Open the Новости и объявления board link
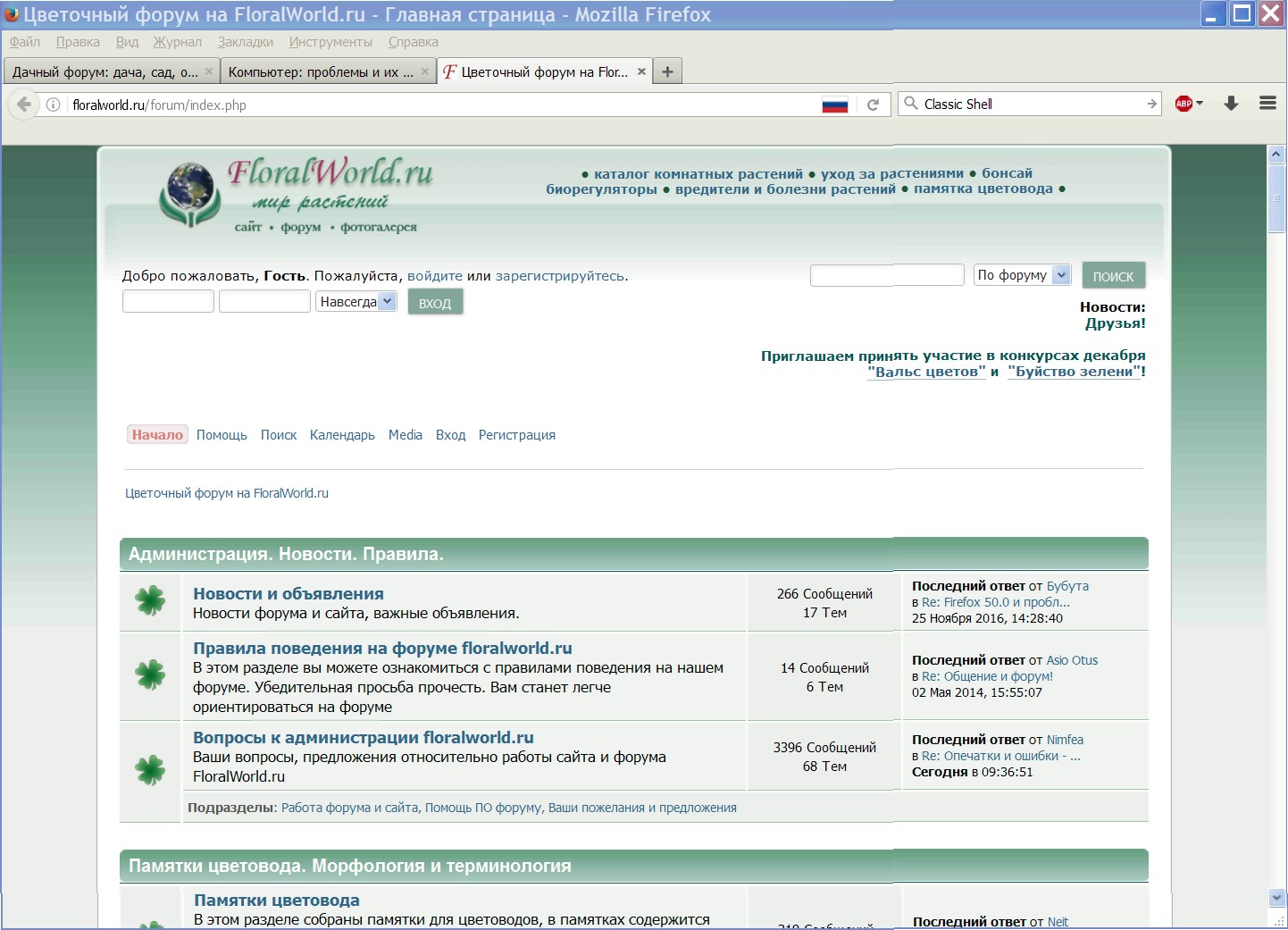Screen dimensions: 1288x930 289,594
